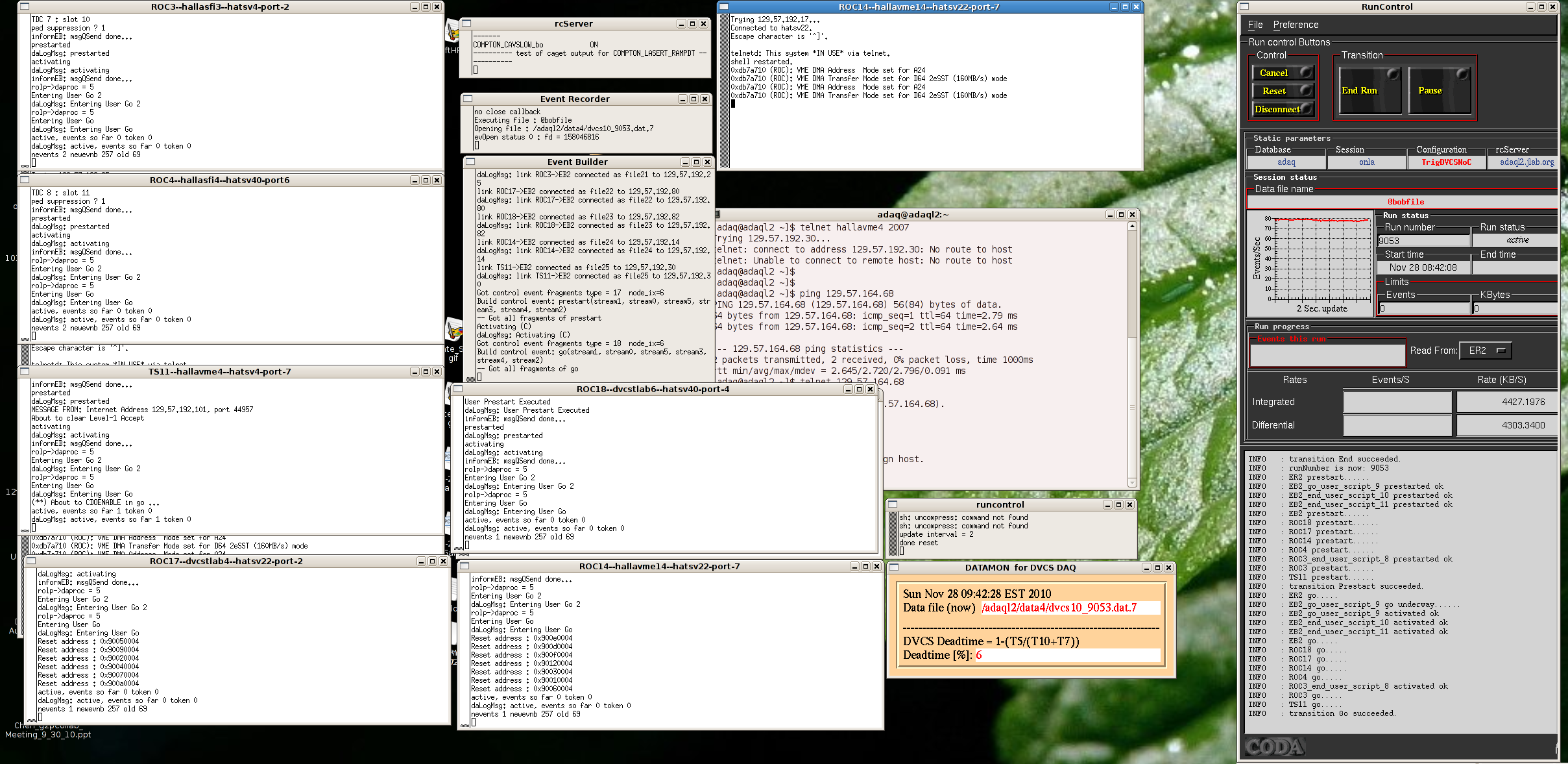Open the runcontrol terminal window menu icon
1568x764 pixels.
click(893, 504)
